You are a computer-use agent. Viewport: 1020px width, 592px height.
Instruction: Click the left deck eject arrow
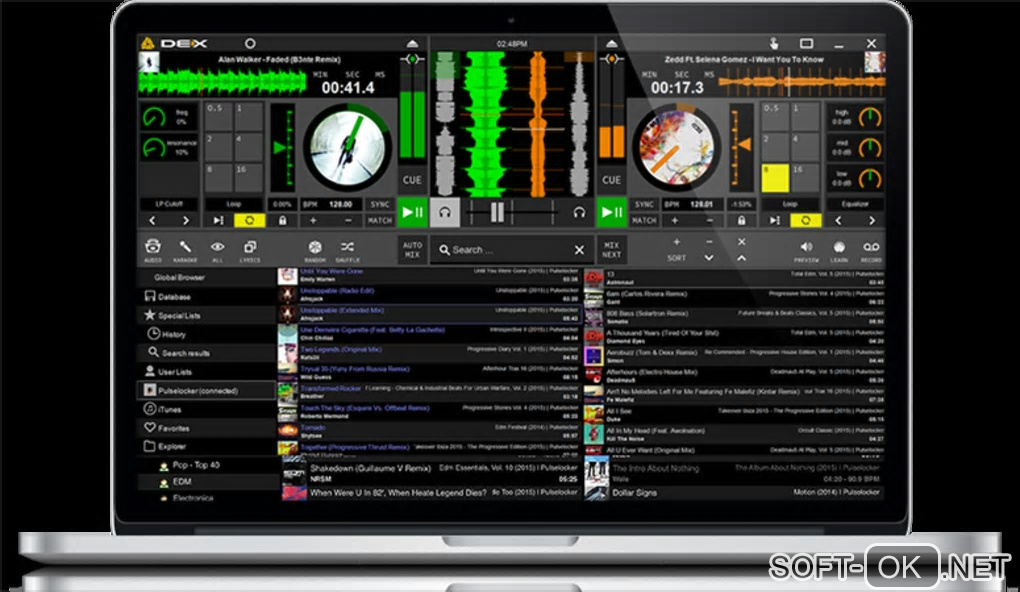click(412, 44)
